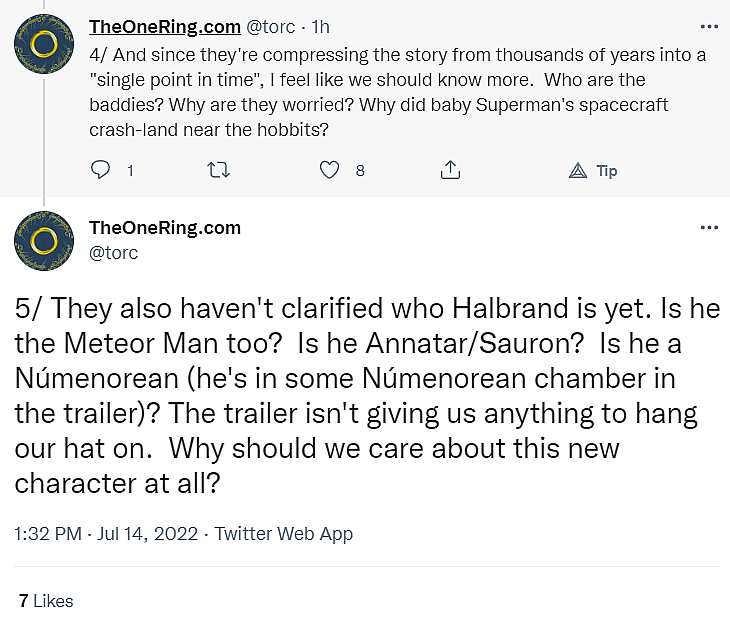This screenshot has width=730, height=627.
Task: Open more options on the 4/ tweet
Action: coord(709,27)
